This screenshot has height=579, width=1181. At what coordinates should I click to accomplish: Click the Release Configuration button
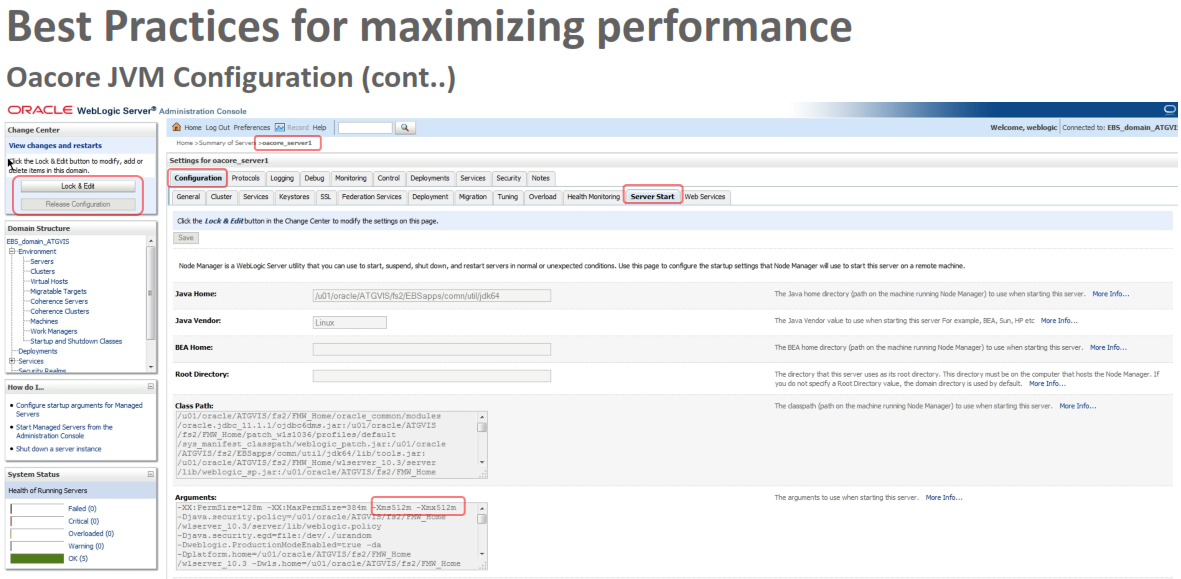click(x=78, y=204)
